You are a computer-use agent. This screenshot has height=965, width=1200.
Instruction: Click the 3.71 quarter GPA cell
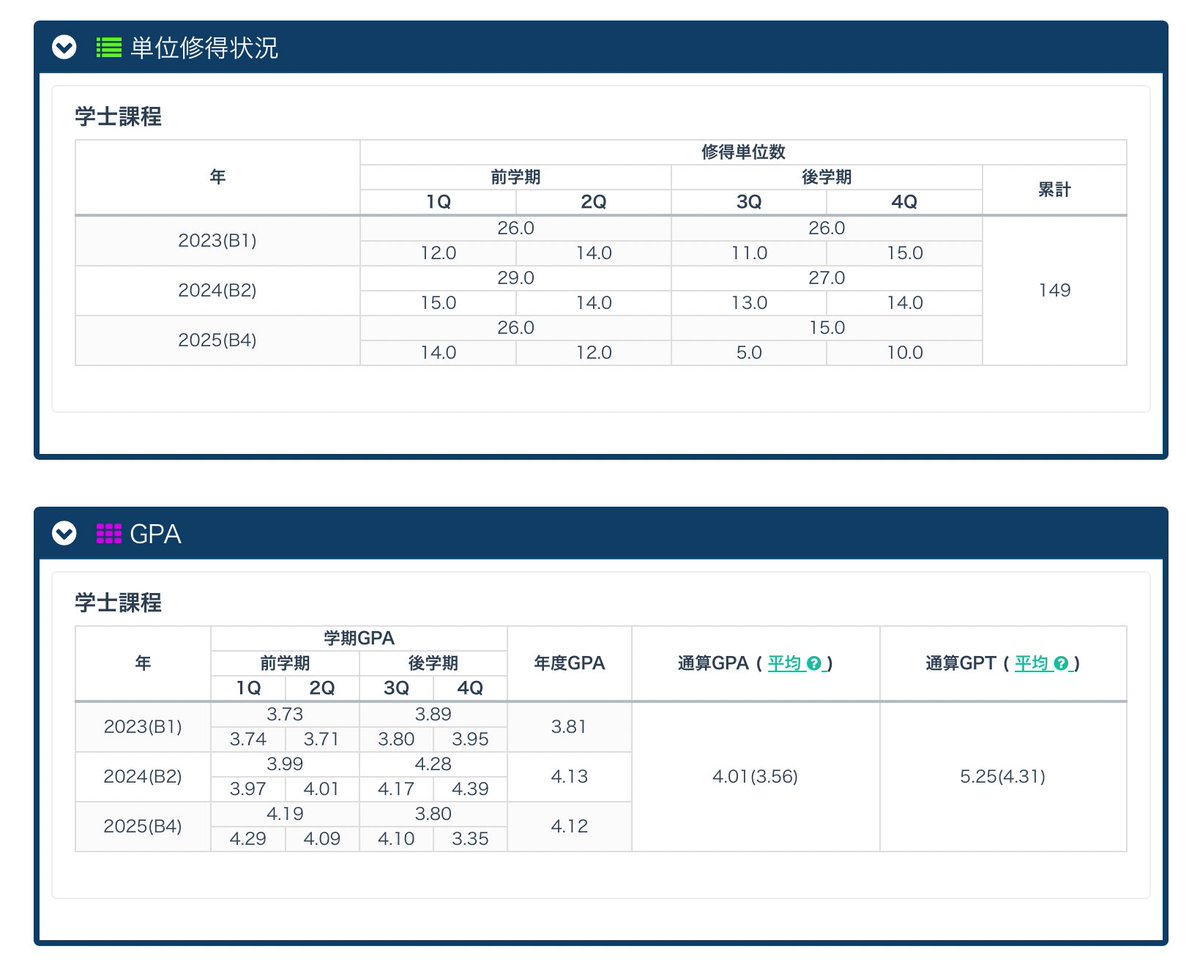pos(322,739)
